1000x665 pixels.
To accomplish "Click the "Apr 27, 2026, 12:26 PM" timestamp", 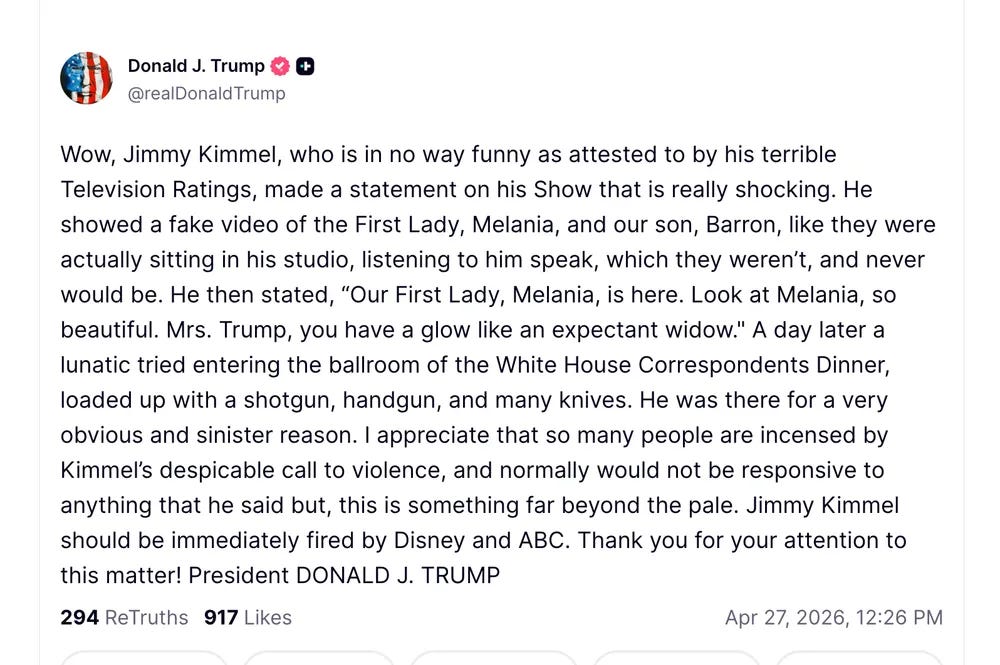I will point(835,617).
